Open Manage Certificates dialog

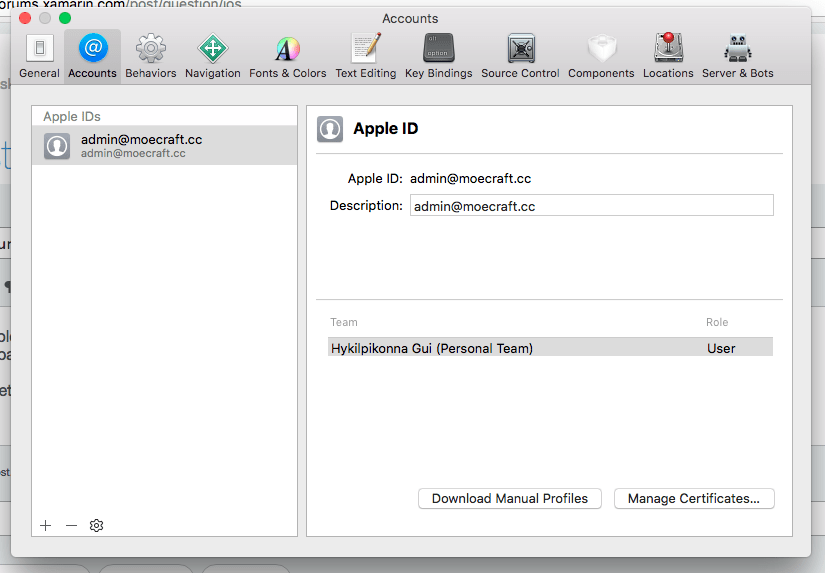[694, 498]
